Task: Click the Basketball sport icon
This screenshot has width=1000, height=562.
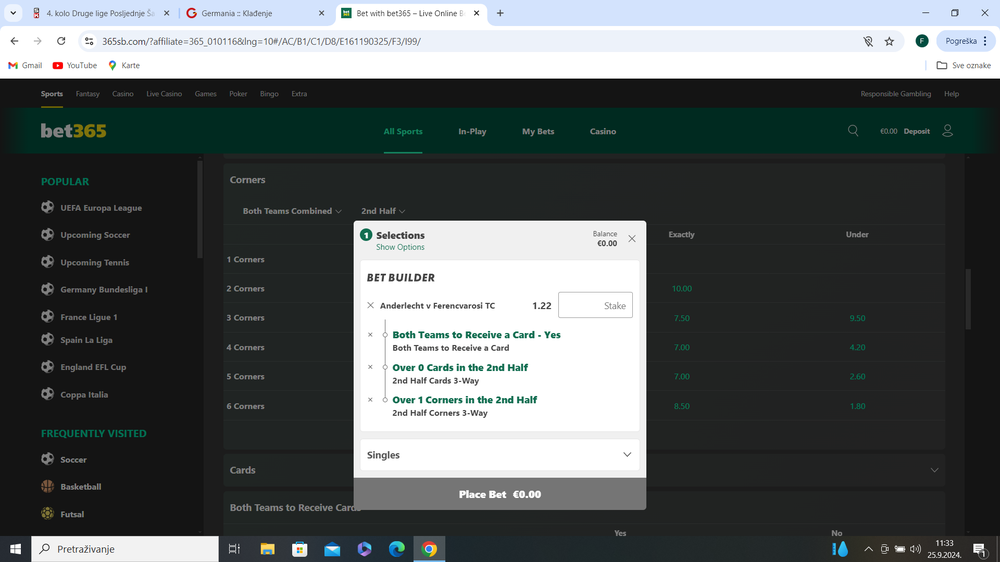Action: tap(47, 486)
